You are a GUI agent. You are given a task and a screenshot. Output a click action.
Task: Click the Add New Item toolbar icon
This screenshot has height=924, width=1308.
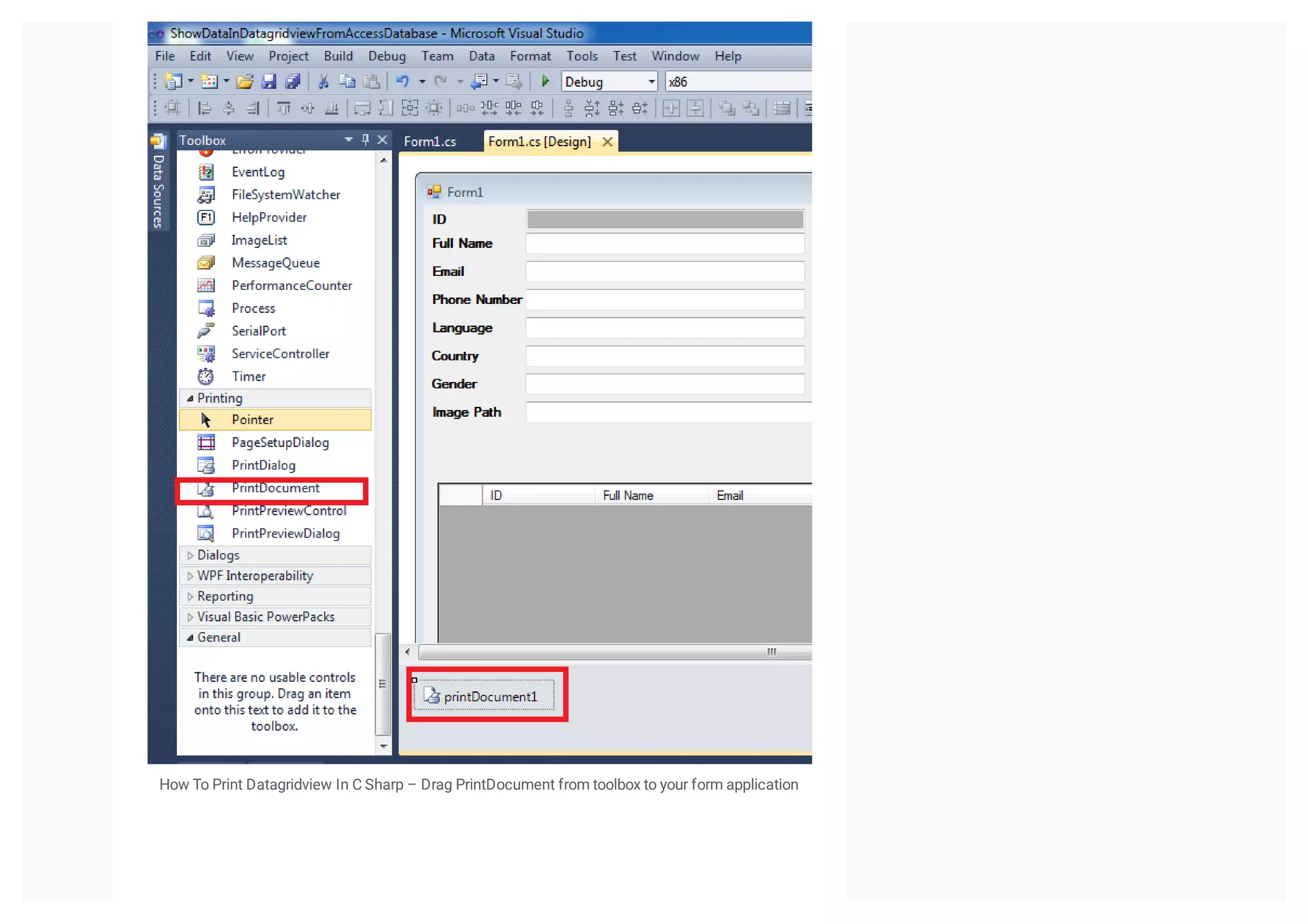209,81
